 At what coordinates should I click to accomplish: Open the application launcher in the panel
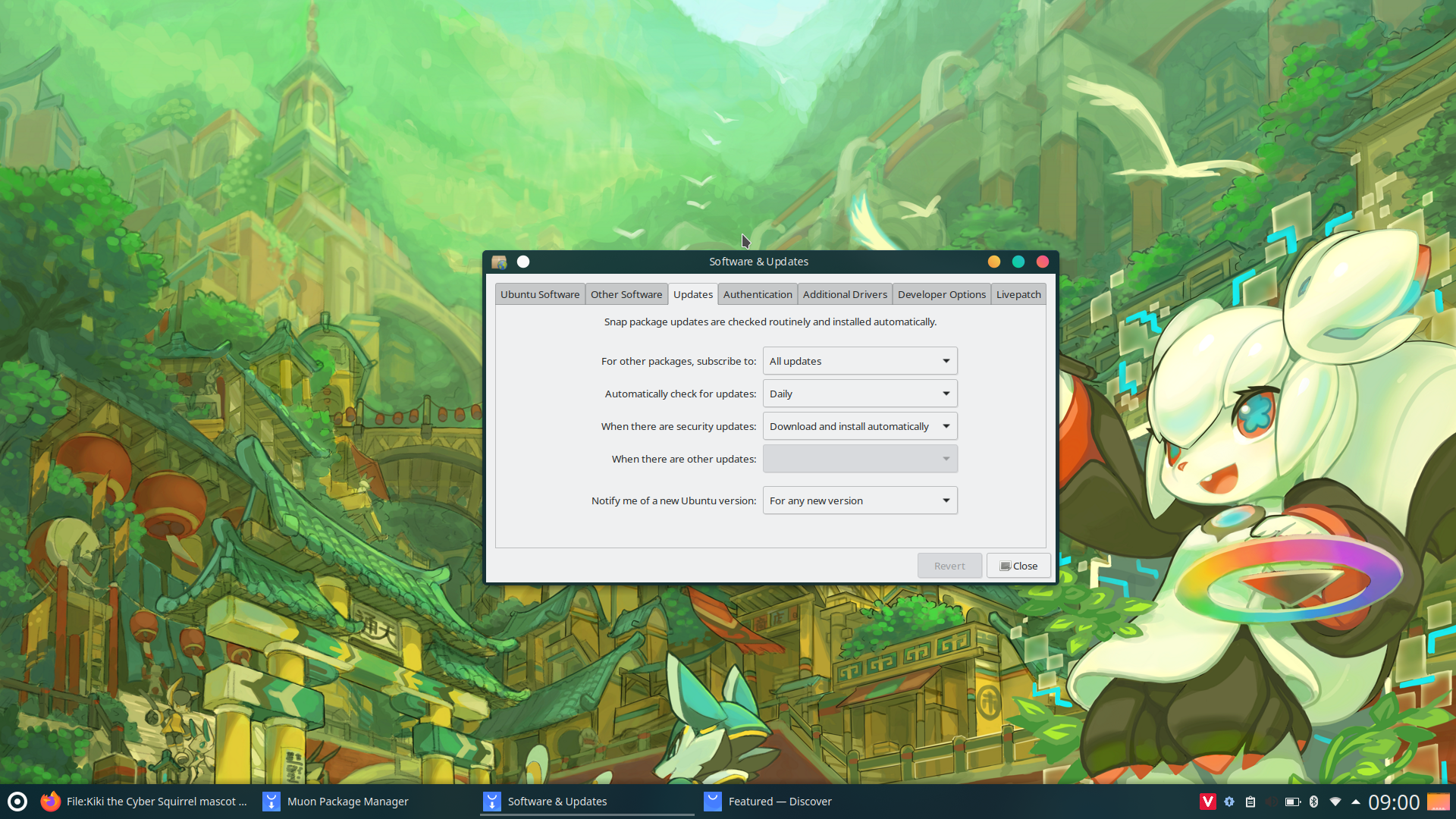pos(17,802)
